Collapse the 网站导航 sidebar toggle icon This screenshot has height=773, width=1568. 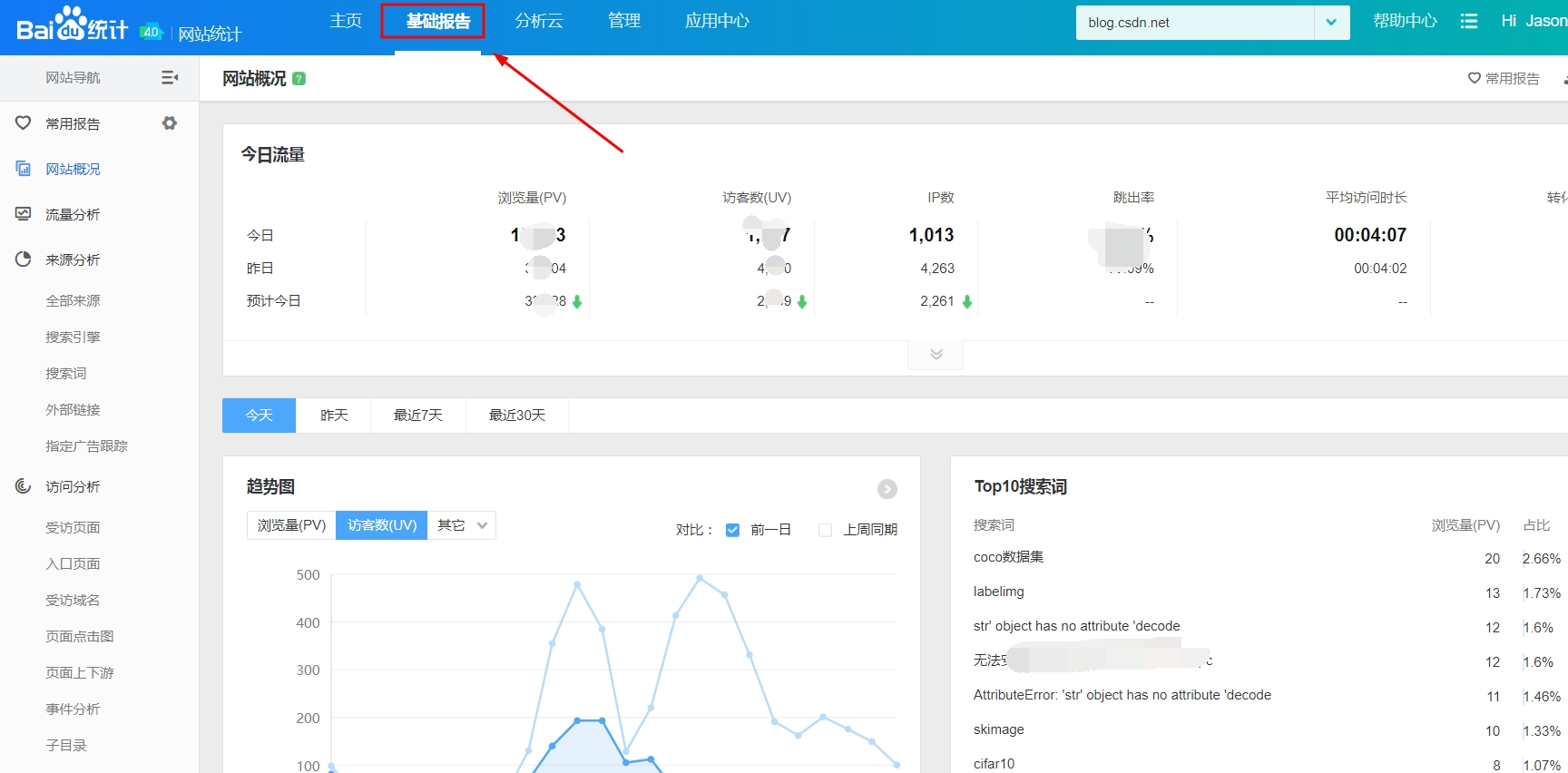[170, 78]
